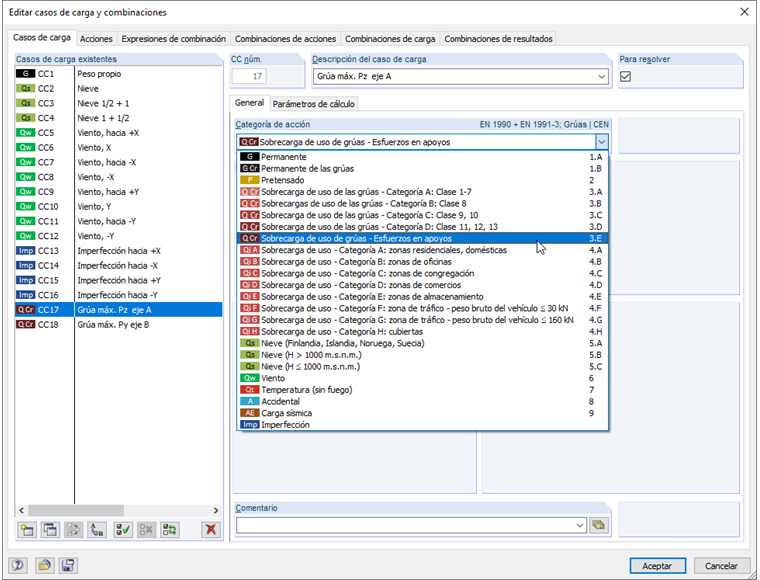The image size is (760, 580).
Task: Open the comment library icon next to Comentario
Action: click(599, 525)
